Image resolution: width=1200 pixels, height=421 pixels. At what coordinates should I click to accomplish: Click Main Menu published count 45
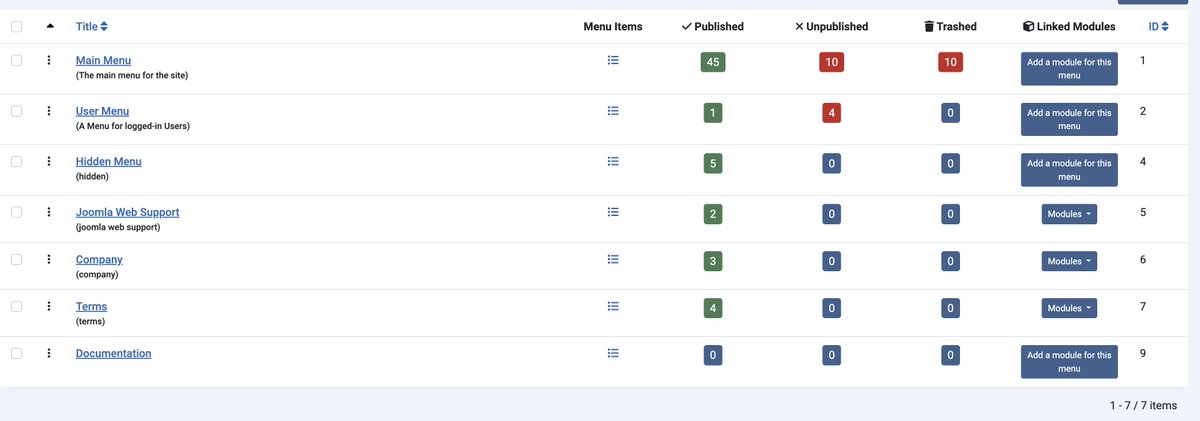713,62
